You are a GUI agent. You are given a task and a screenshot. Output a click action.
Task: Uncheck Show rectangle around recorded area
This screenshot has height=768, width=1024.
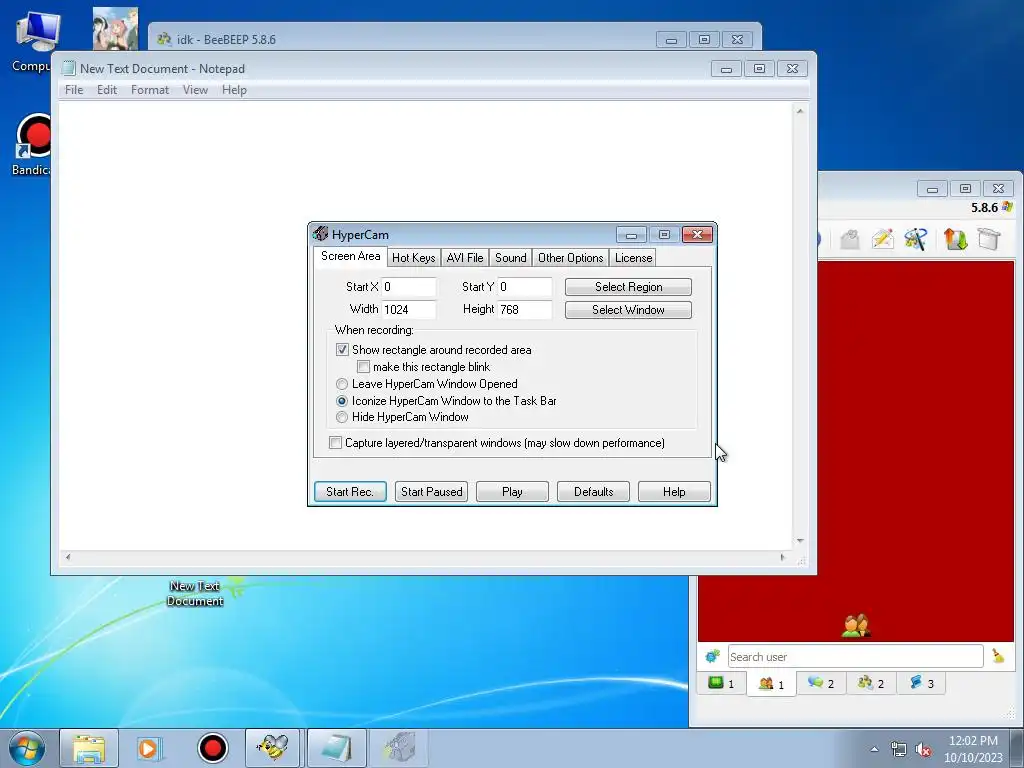tap(342, 349)
